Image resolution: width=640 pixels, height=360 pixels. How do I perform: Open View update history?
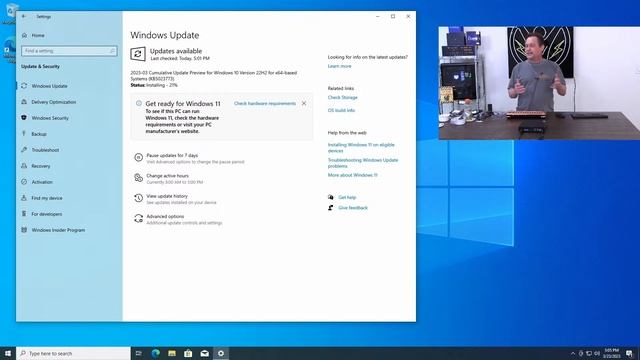167,196
